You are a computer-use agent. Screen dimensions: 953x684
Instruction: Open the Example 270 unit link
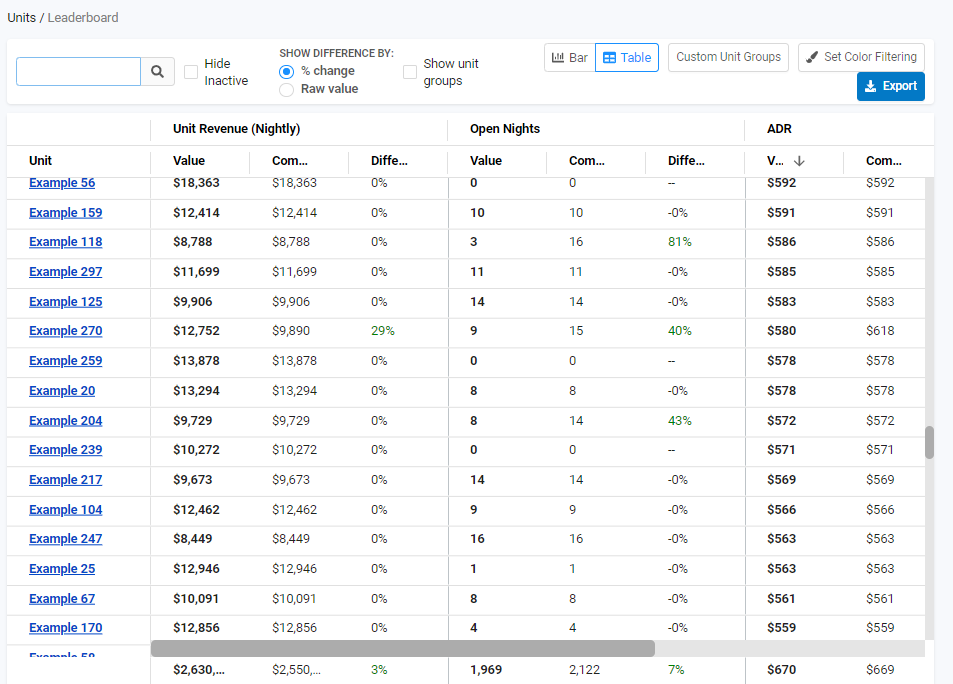pos(65,330)
